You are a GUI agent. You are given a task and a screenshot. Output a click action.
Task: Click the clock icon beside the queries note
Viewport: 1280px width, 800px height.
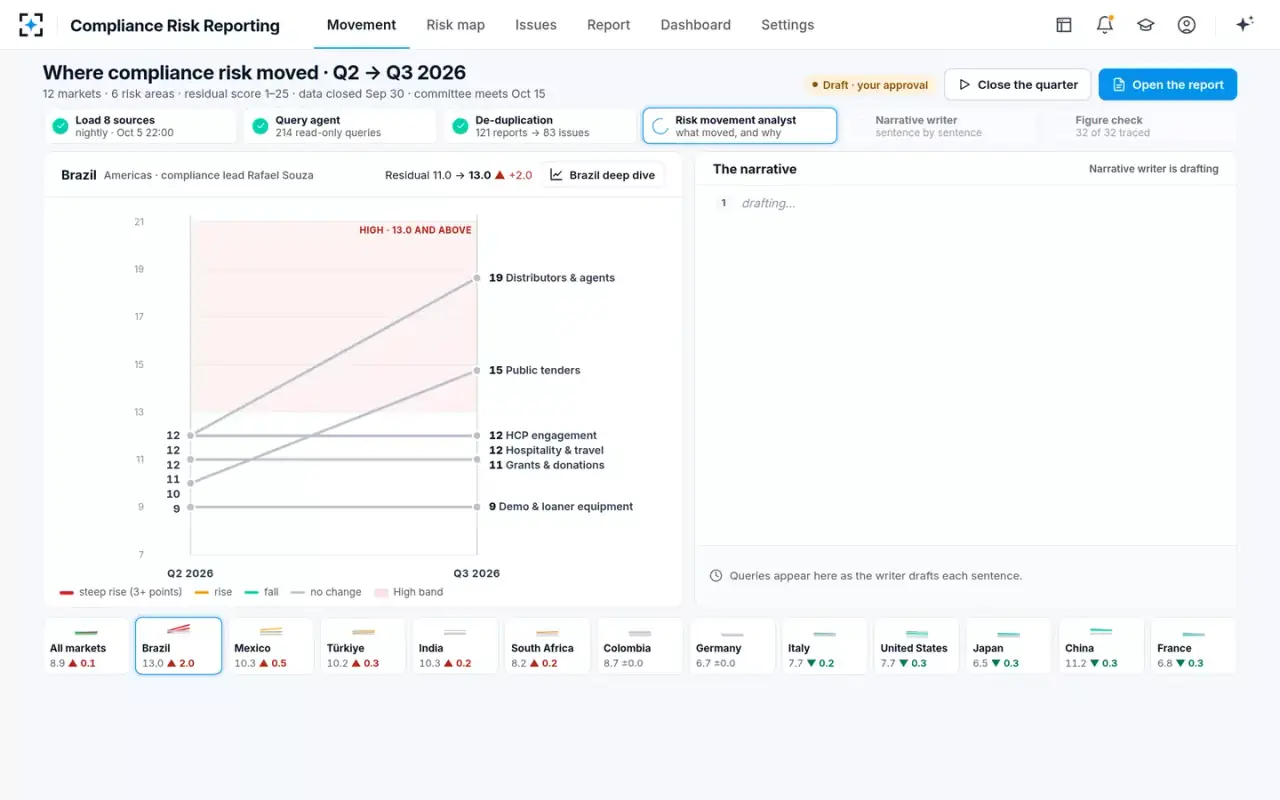tap(716, 576)
